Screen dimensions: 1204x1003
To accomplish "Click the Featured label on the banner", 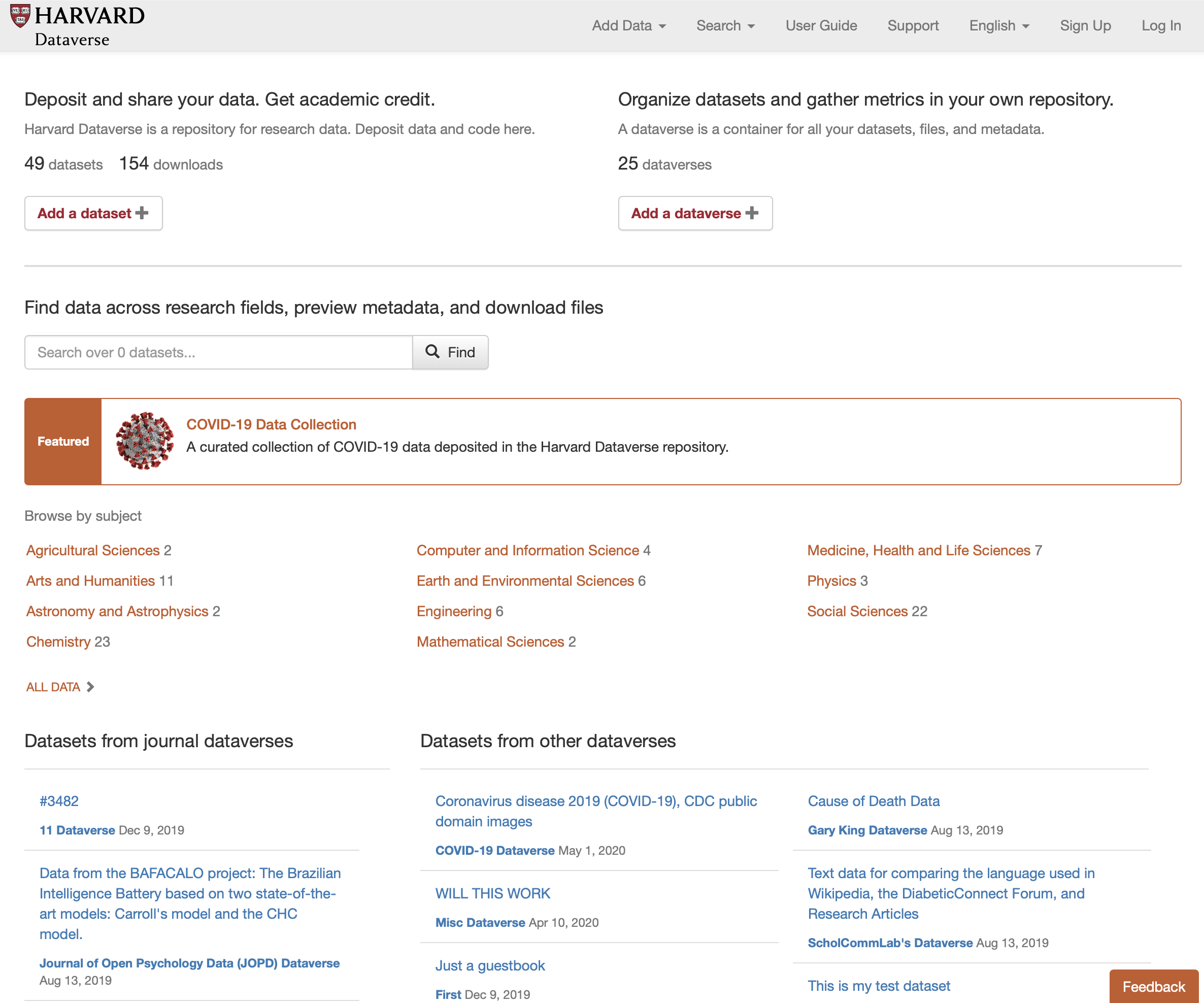I will tap(62, 442).
